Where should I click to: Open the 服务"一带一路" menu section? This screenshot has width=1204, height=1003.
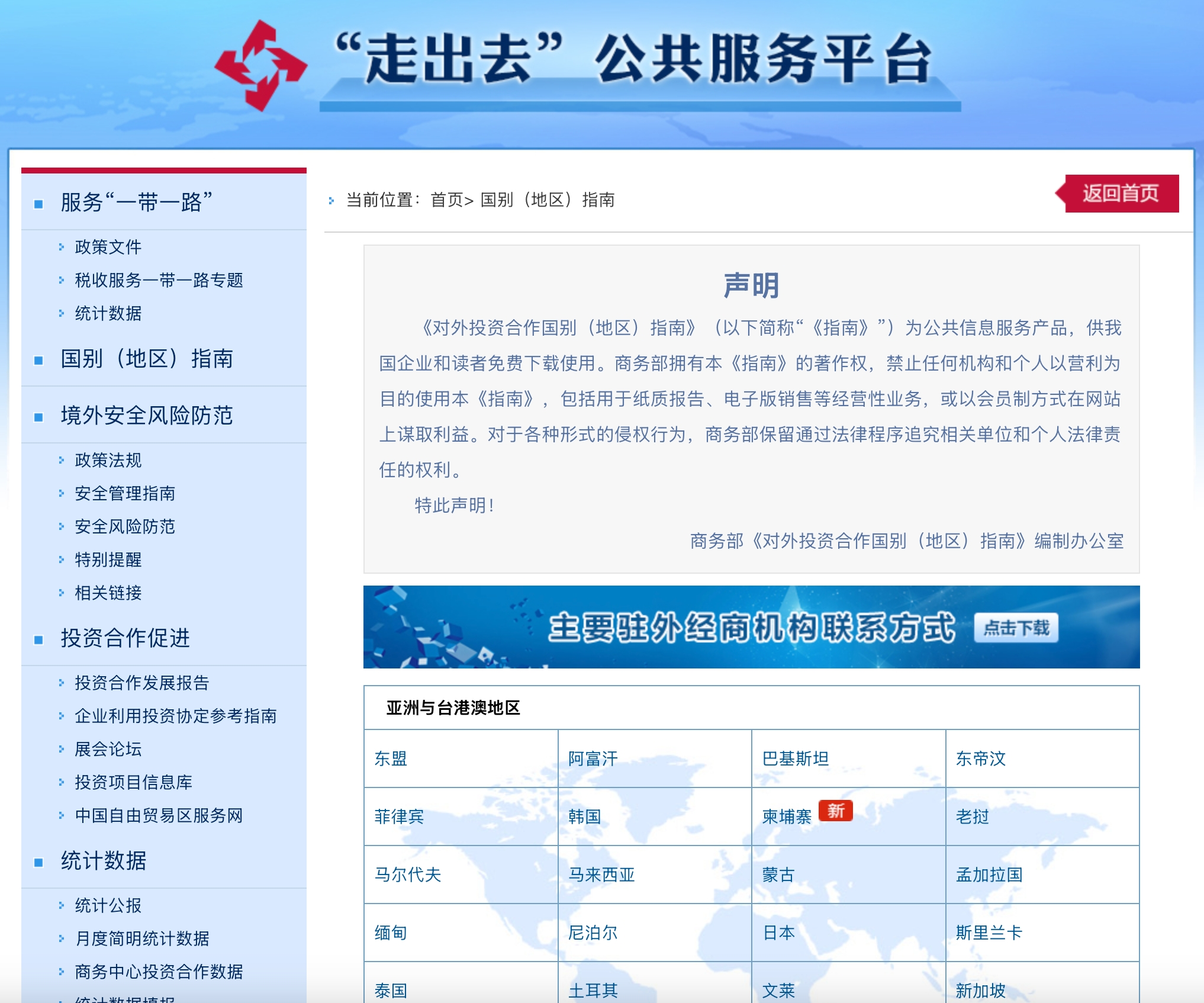pos(136,202)
